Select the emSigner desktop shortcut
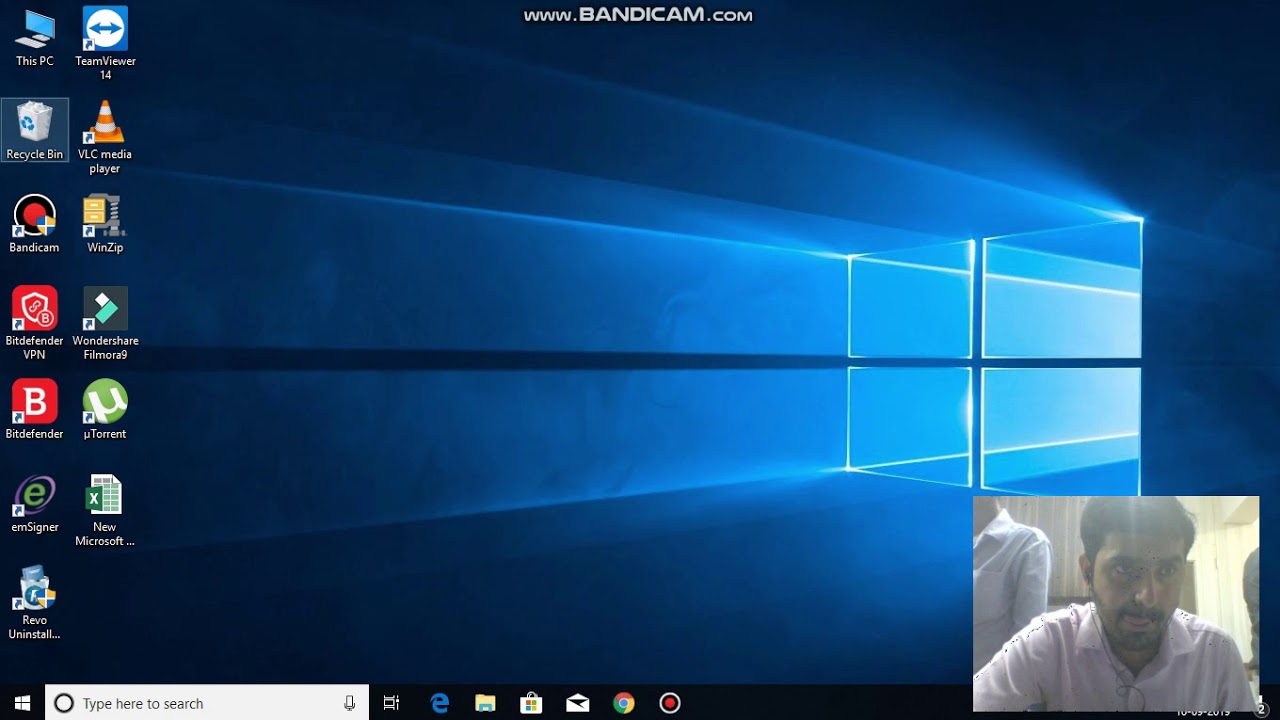This screenshot has height=720, width=1280. 35,503
